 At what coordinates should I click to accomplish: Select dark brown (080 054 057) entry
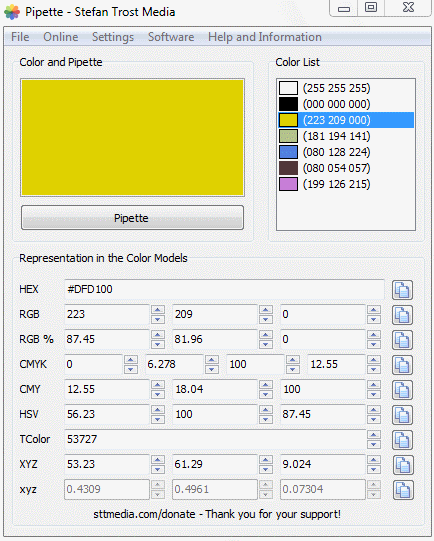(346, 168)
